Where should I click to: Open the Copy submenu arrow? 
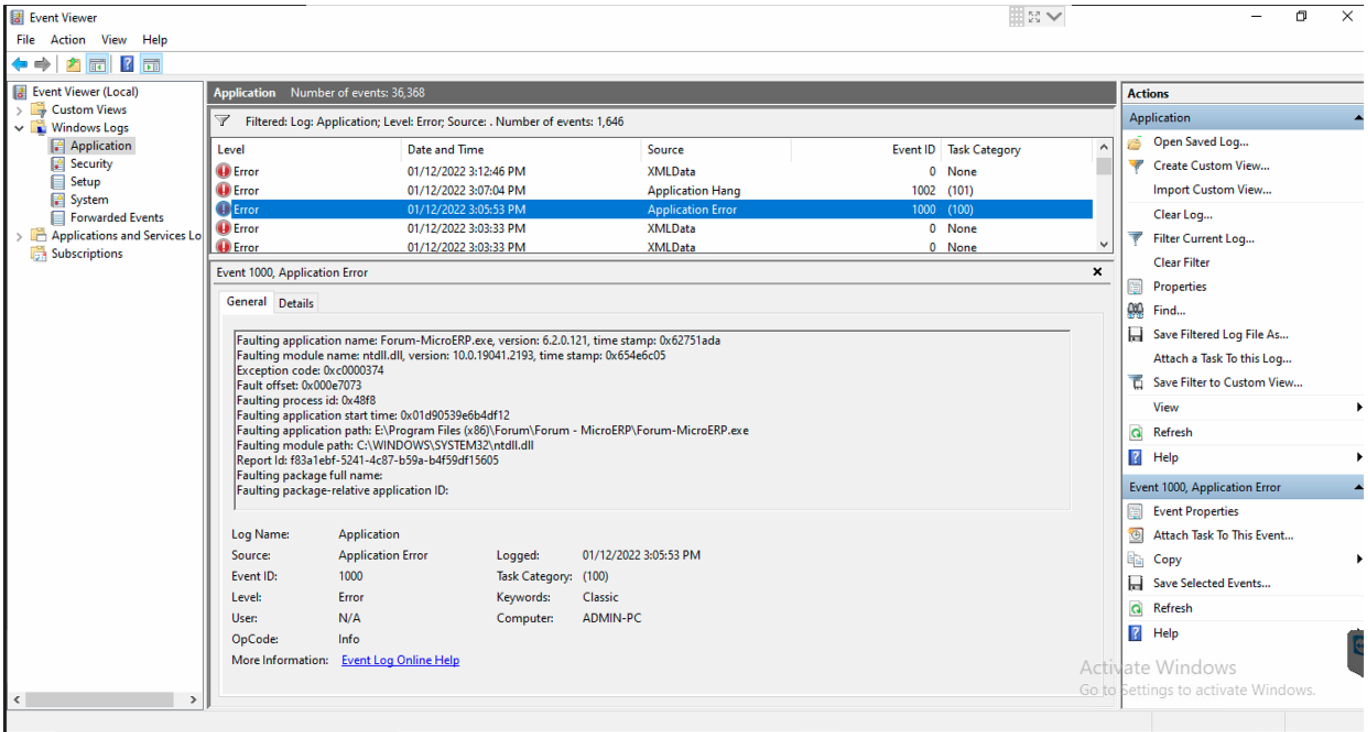coord(1359,559)
